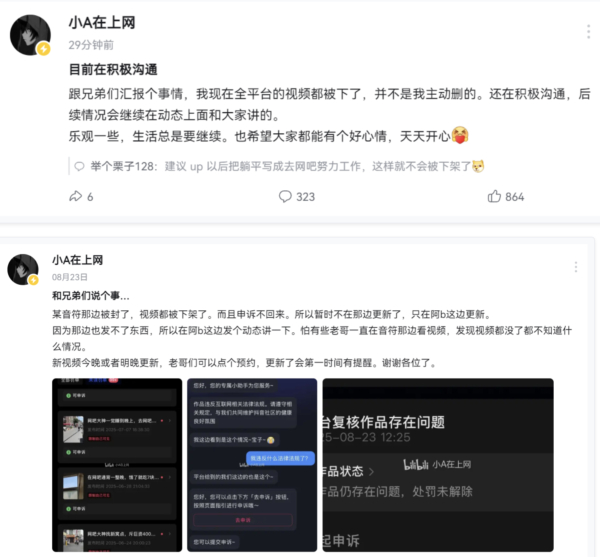Open the three-dot menu of the August 23 post
600x557 pixels.
coord(576,267)
